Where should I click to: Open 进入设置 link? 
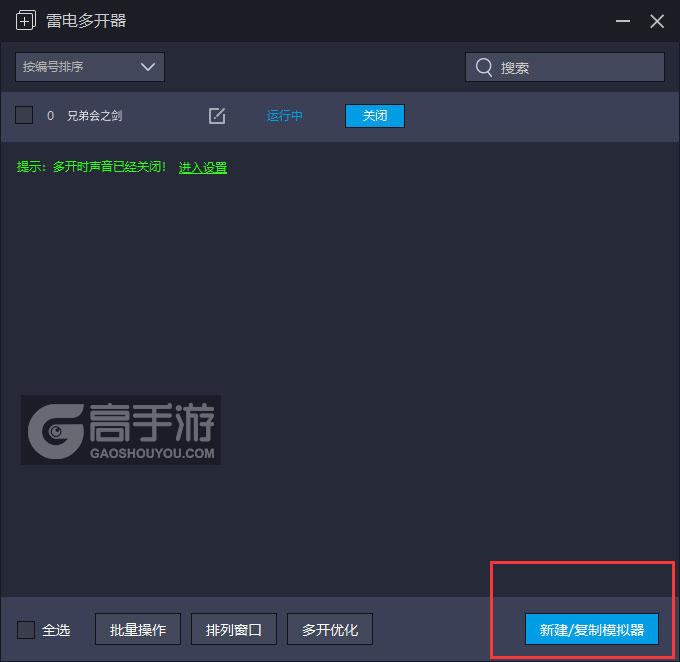tap(203, 167)
